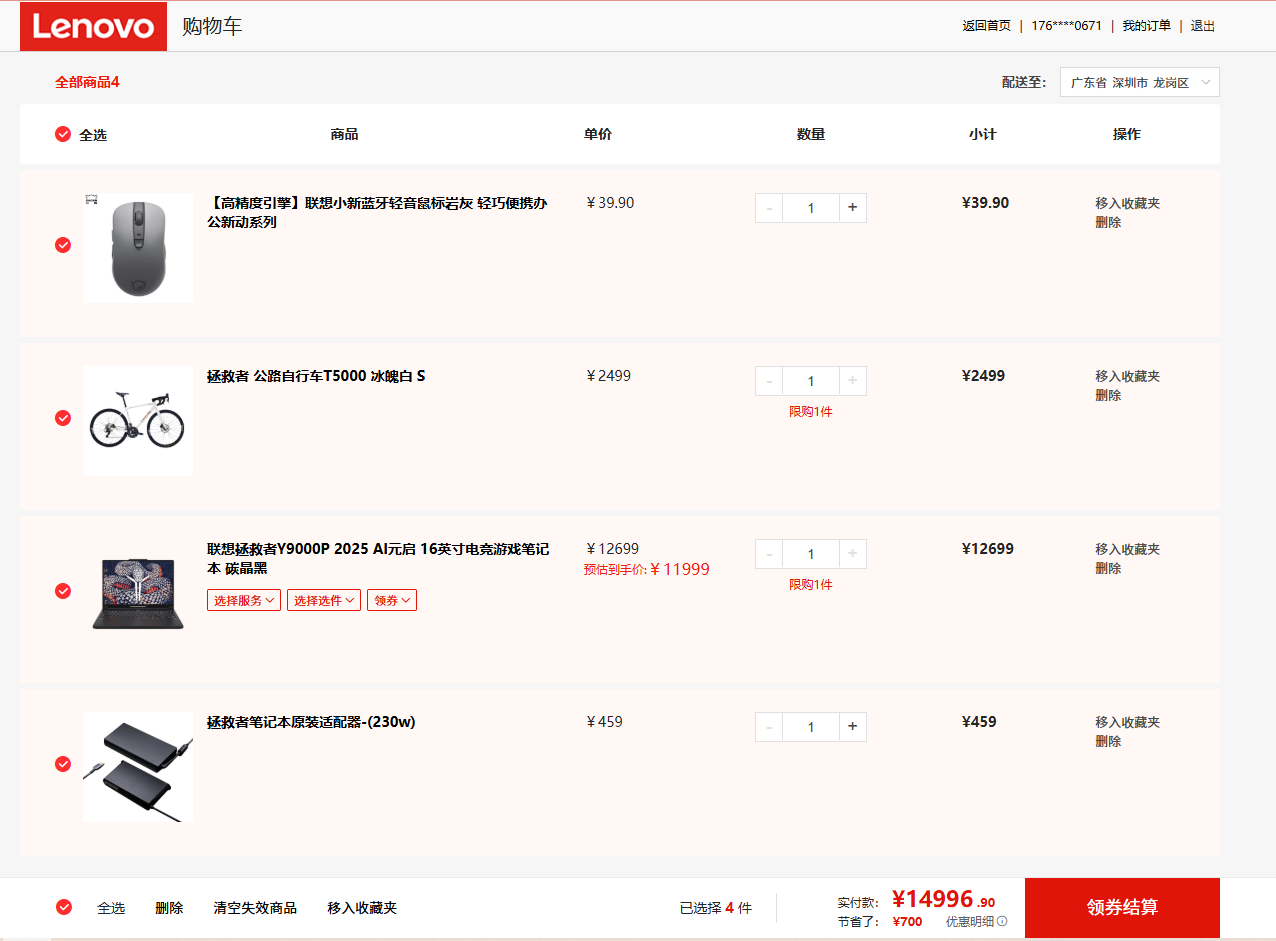
Task: Open the delivery region dropdown
Action: (x=1139, y=83)
